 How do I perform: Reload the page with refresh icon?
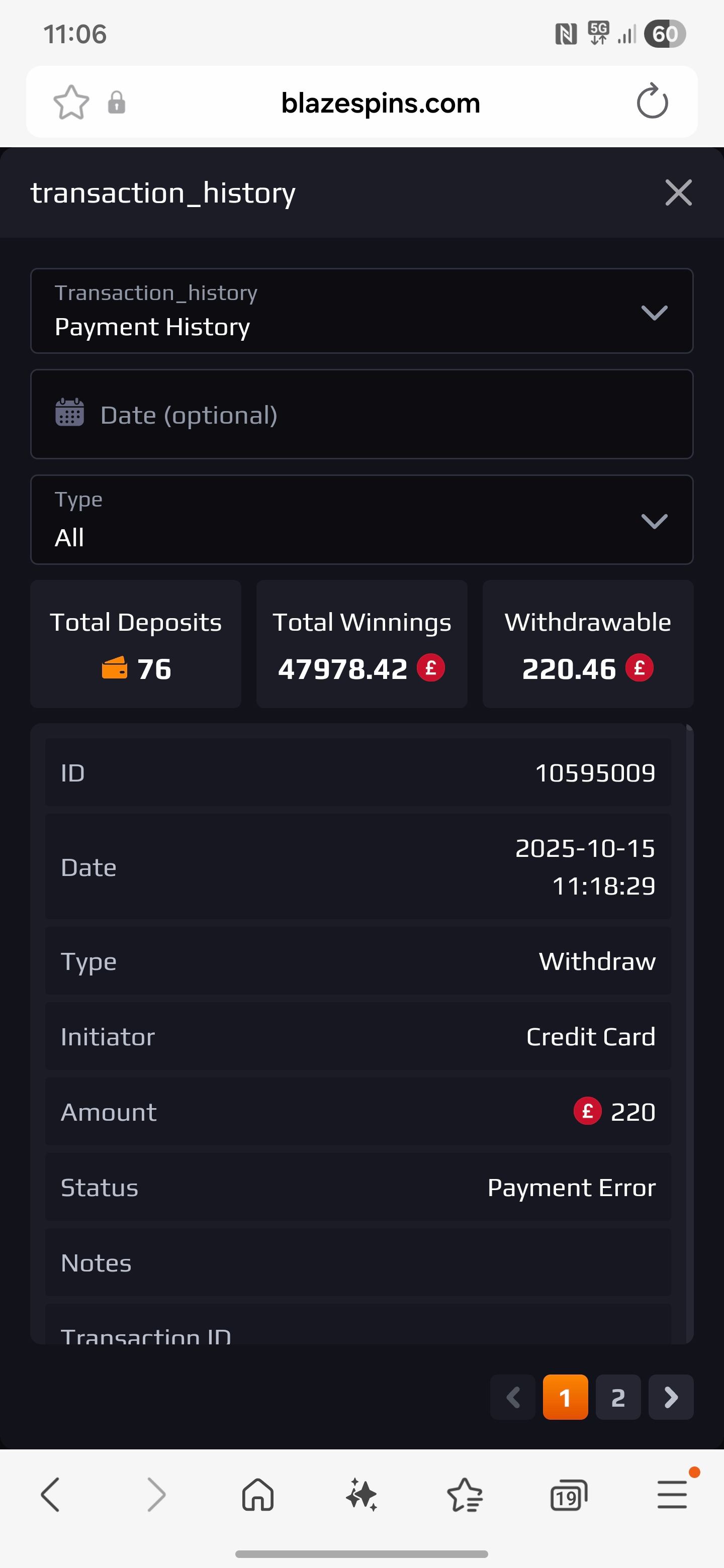tap(652, 102)
